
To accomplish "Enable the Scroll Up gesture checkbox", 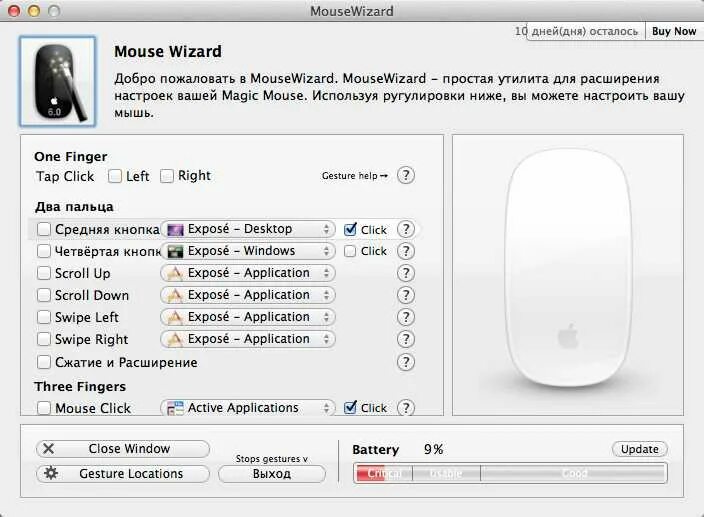I will click(44, 273).
